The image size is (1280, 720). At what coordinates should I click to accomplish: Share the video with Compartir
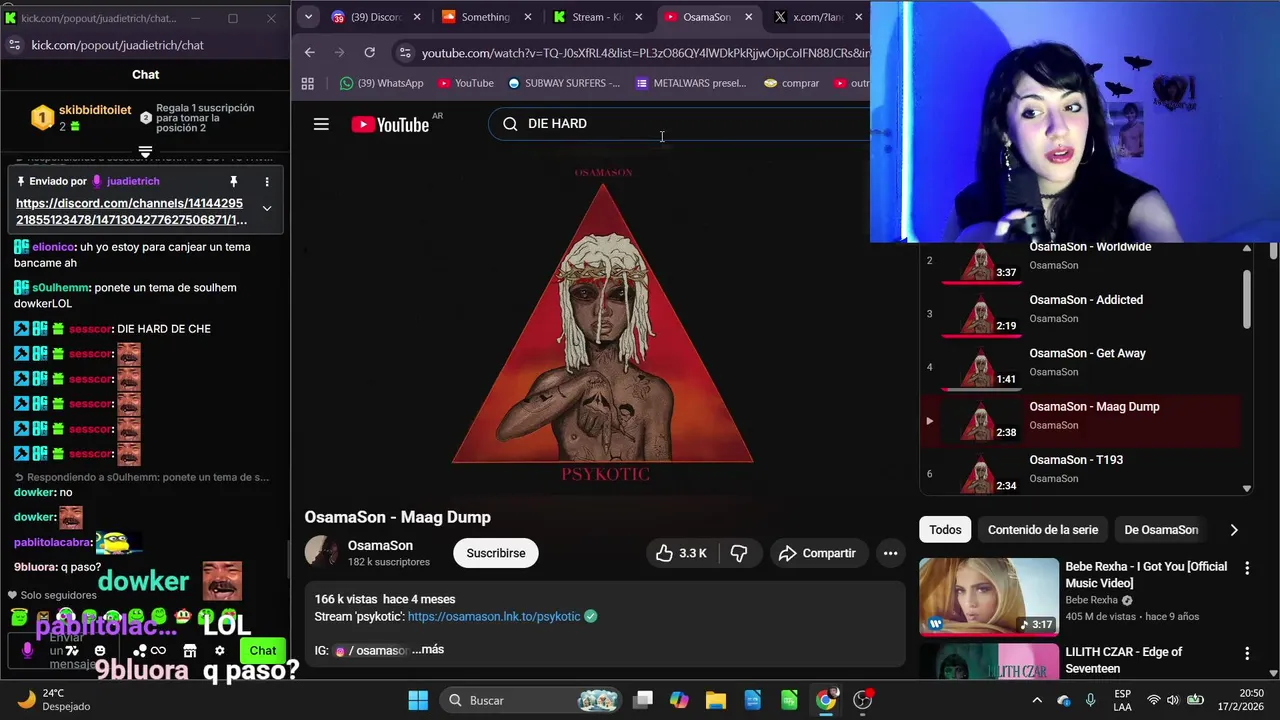point(817,553)
